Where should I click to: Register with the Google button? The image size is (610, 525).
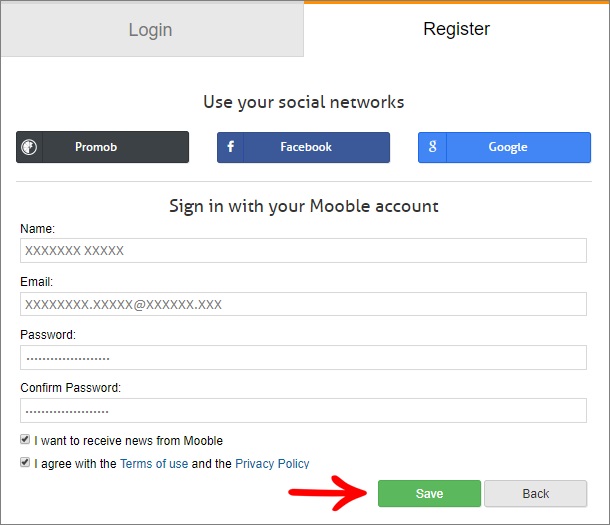[504, 147]
